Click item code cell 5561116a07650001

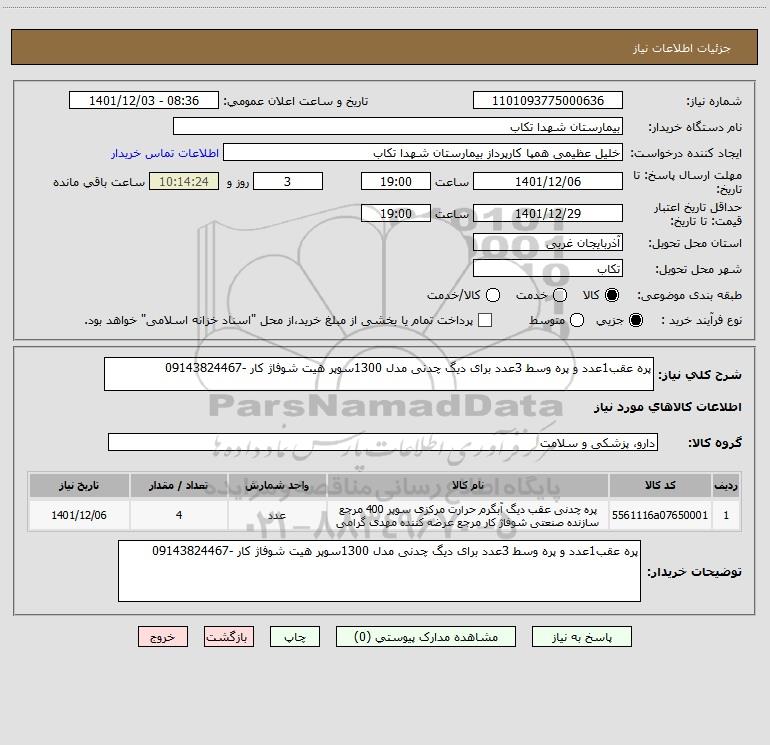(660, 515)
